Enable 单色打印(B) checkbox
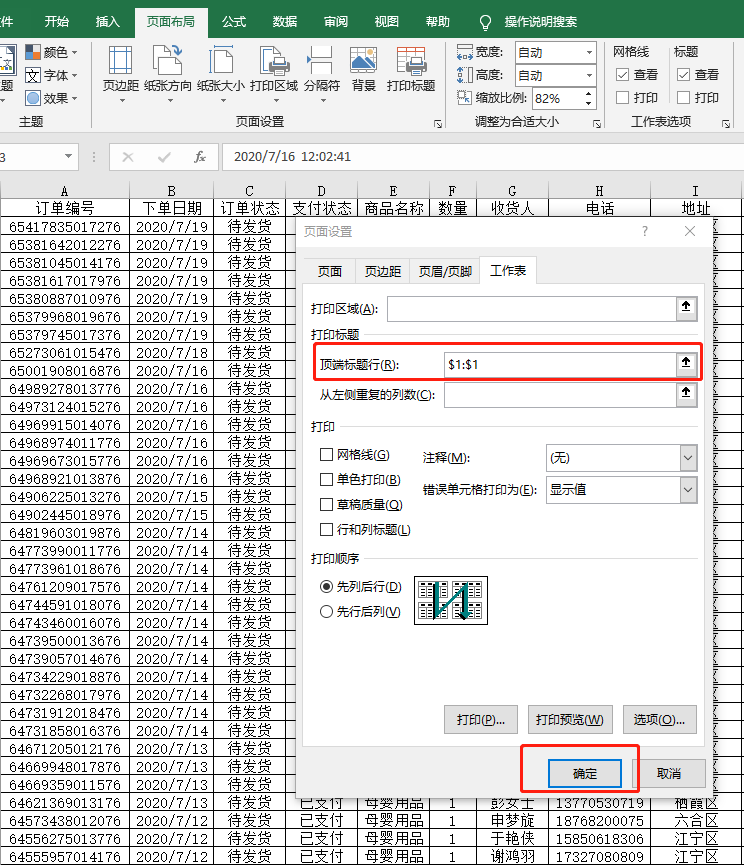The height and width of the screenshot is (865, 744). tap(326, 479)
